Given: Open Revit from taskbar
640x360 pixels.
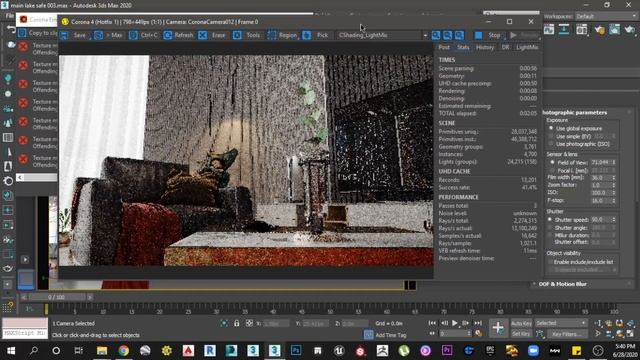Looking at the screenshot, I should 210,351.
